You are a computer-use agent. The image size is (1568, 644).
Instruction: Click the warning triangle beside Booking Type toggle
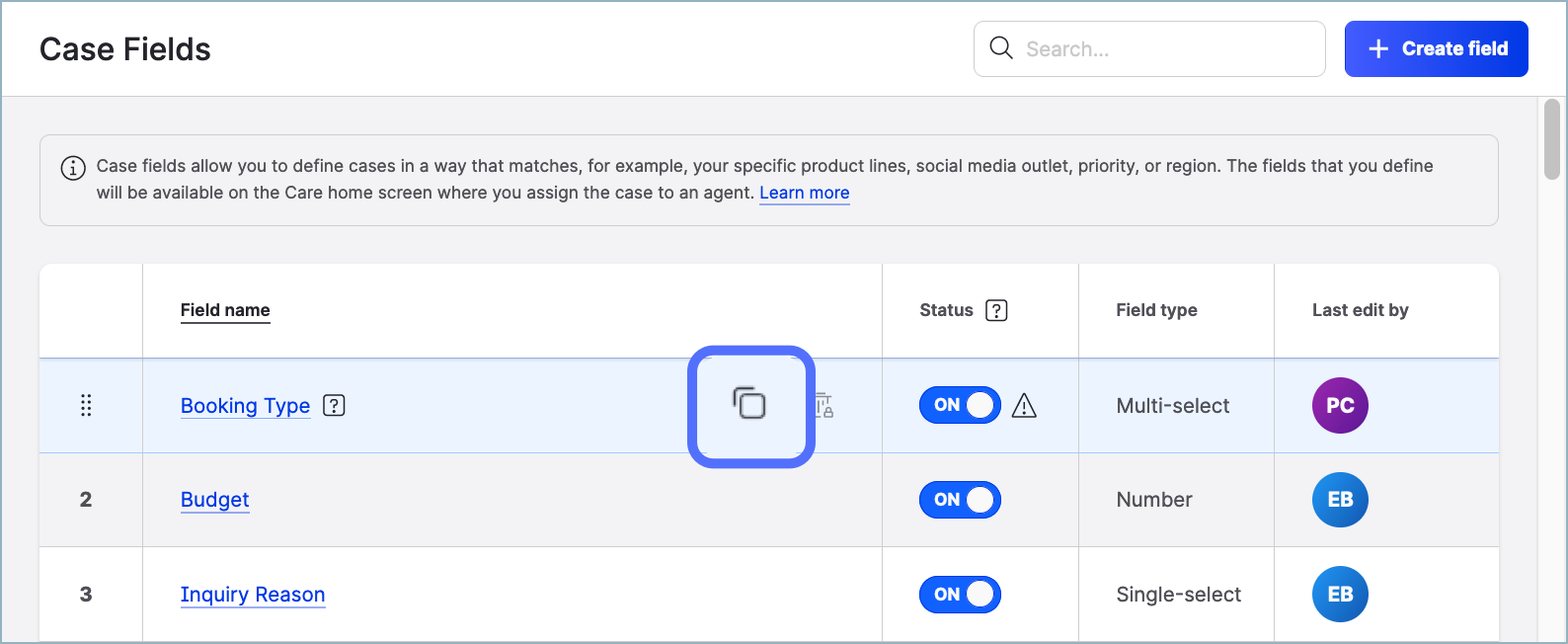(1024, 406)
